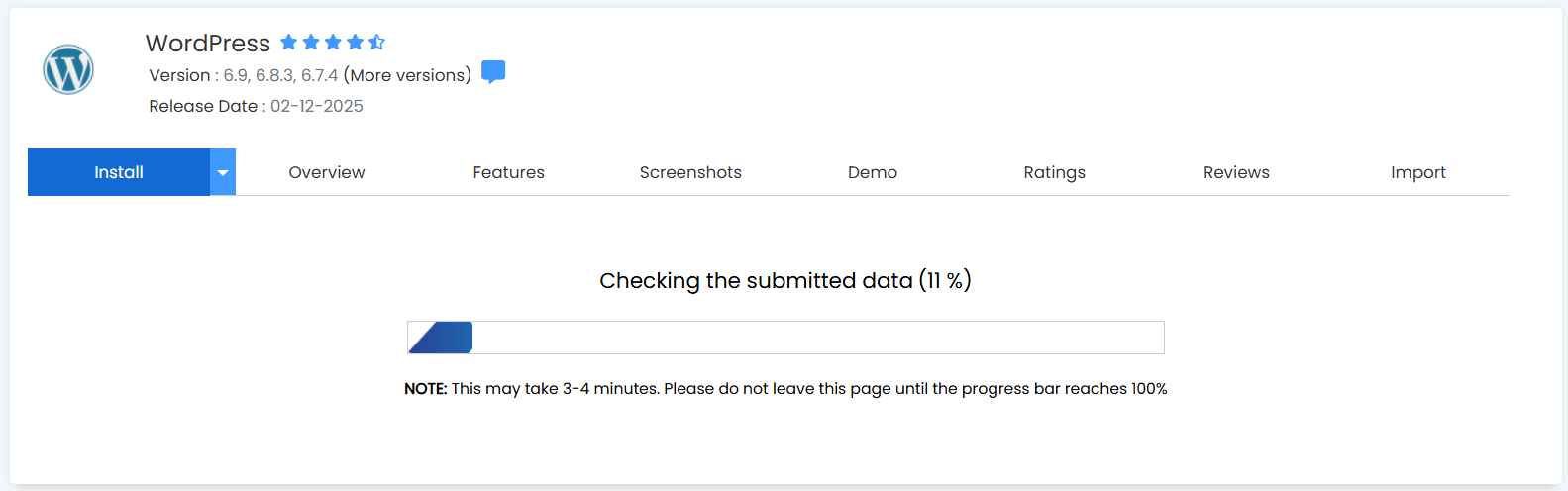This screenshot has width=1568, height=491.
Task: View the Screenshots tab
Action: [x=690, y=172]
